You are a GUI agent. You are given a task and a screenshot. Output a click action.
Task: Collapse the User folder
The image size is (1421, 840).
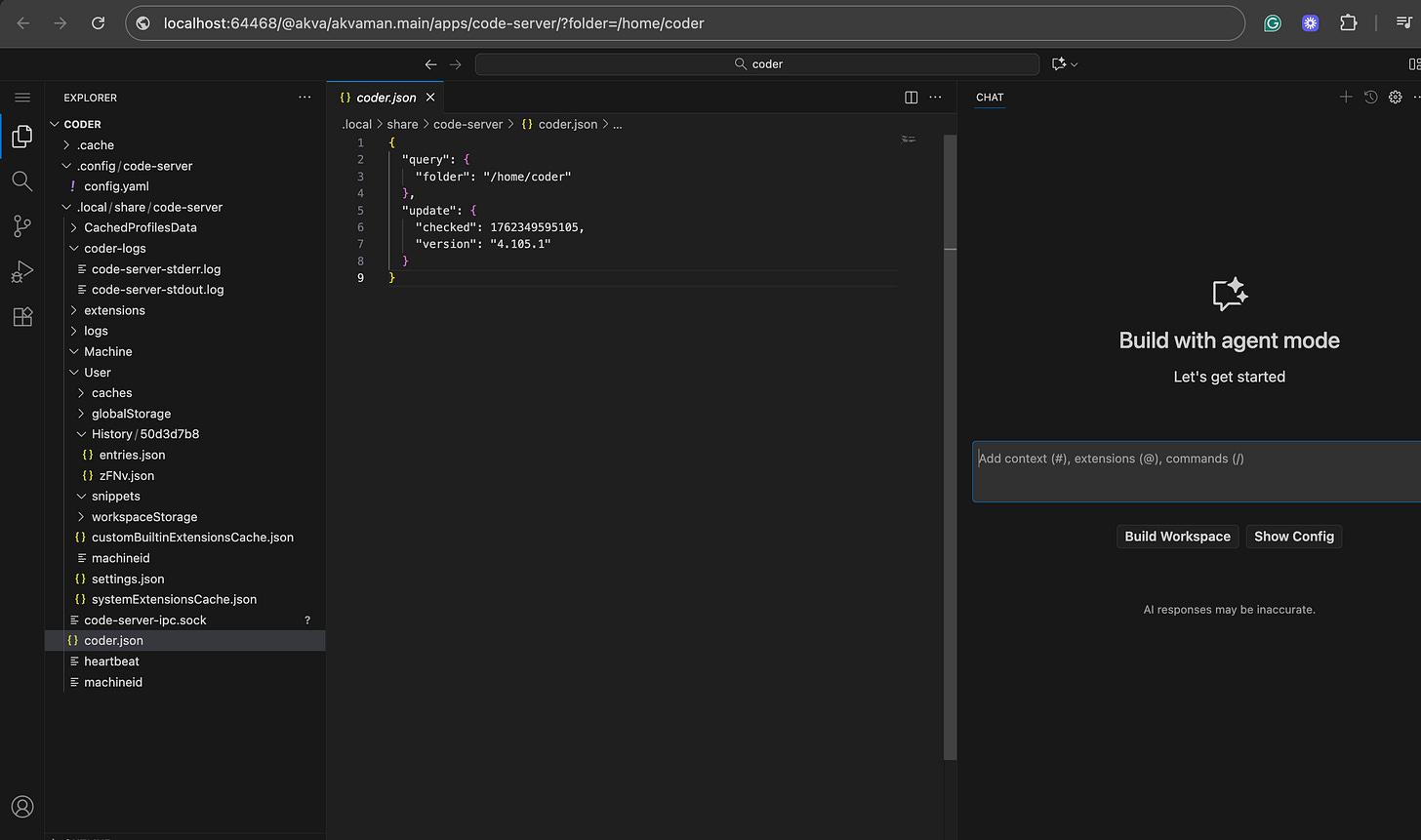click(x=98, y=372)
